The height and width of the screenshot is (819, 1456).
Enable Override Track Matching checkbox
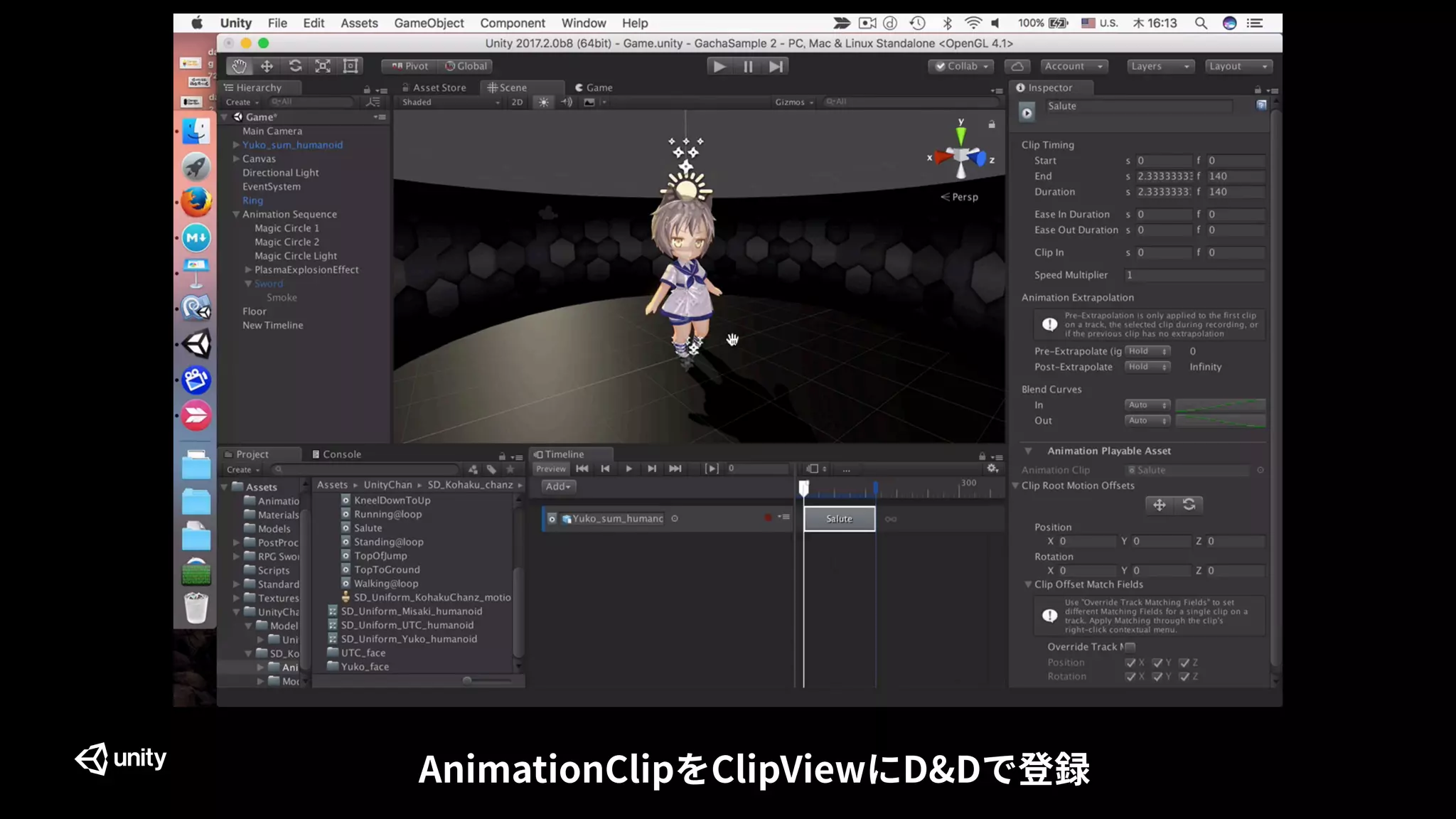tap(1130, 647)
